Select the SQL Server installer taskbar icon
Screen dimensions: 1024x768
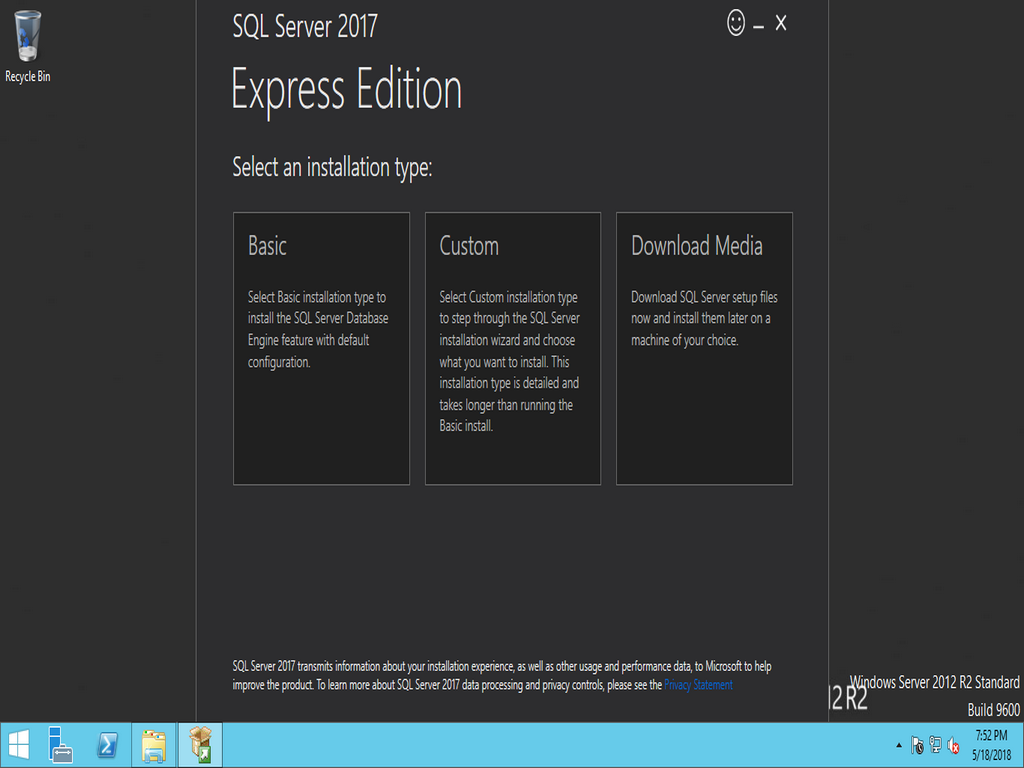pyautogui.click(x=199, y=745)
